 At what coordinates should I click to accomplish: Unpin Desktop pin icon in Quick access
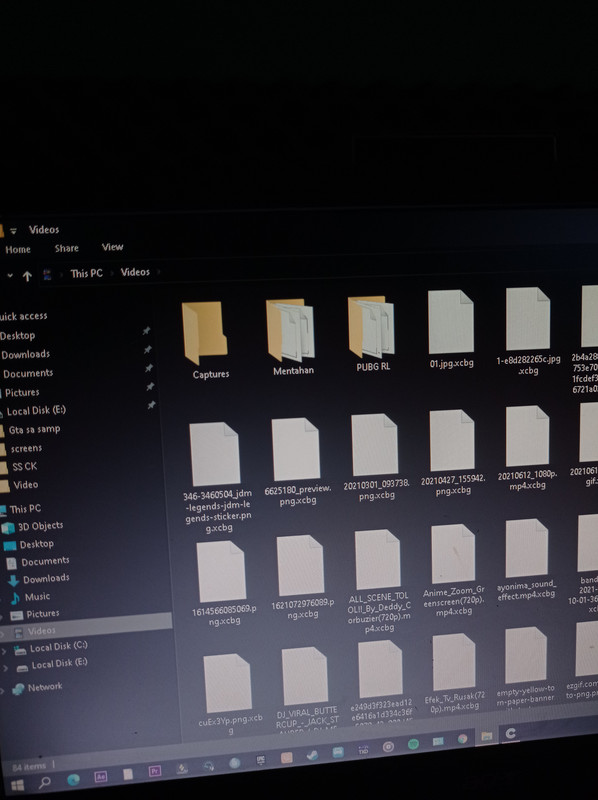click(146, 331)
